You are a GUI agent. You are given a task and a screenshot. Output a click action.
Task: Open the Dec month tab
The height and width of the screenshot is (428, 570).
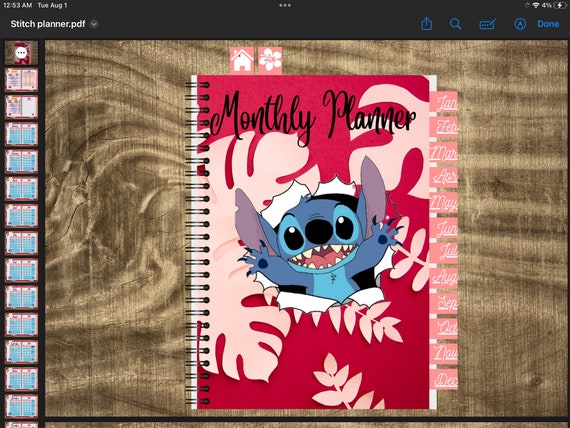pyautogui.click(x=444, y=380)
